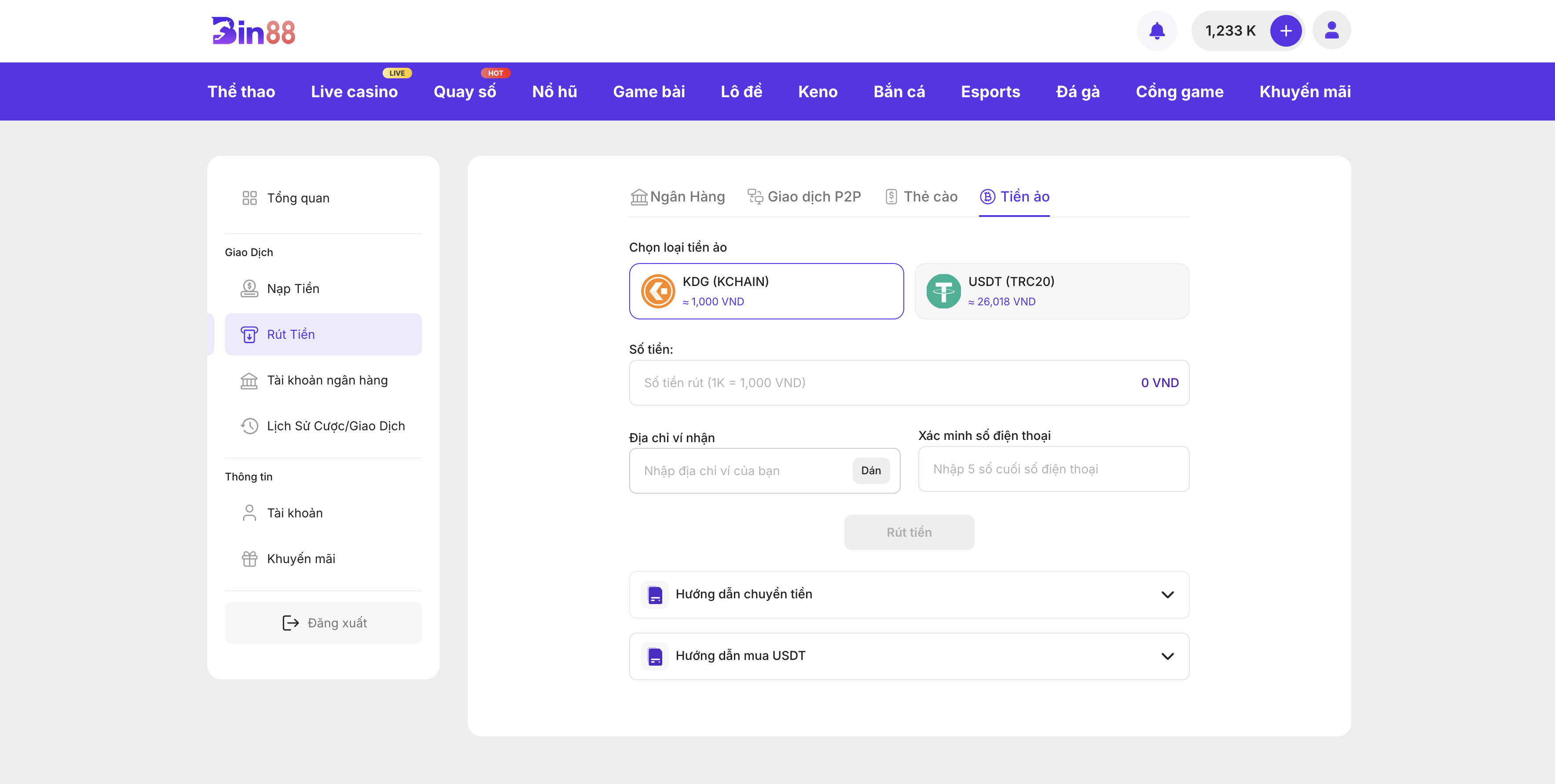1555x784 pixels.
Task: Open Khuyến mãi top menu
Action: tap(1305, 92)
